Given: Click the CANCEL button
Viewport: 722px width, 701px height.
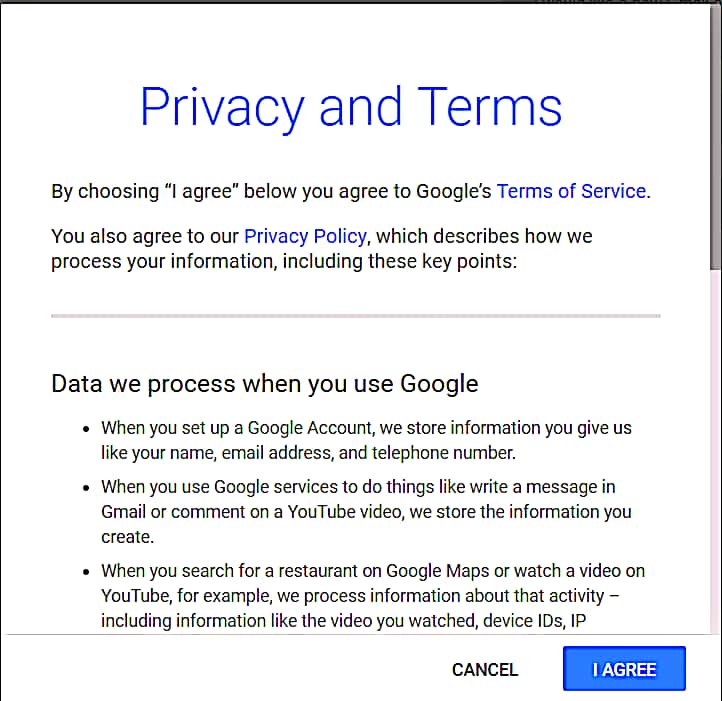Looking at the screenshot, I should [x=485, y=670].
